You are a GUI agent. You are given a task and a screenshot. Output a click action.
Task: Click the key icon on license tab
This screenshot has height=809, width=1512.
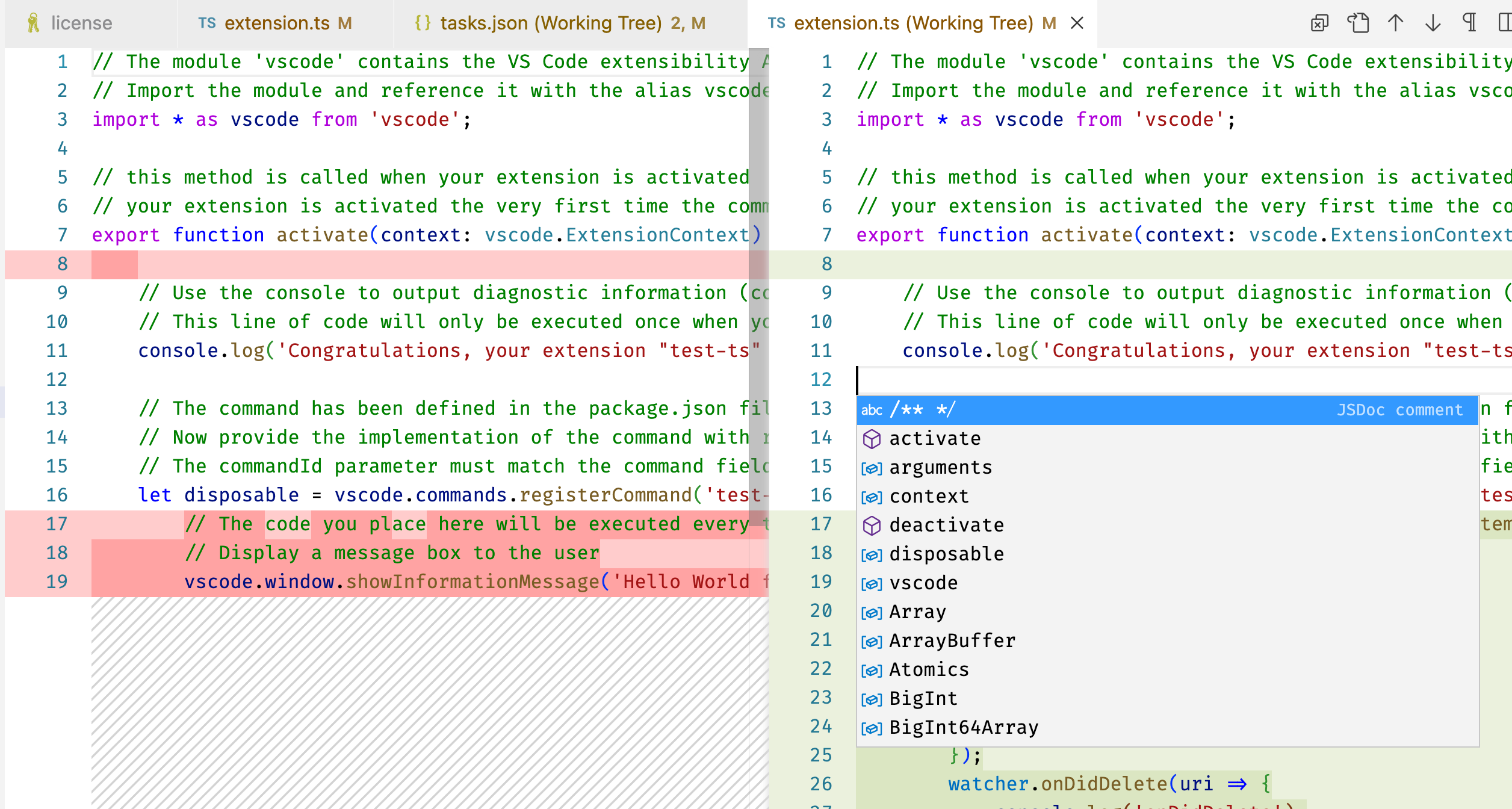point(34,23)
